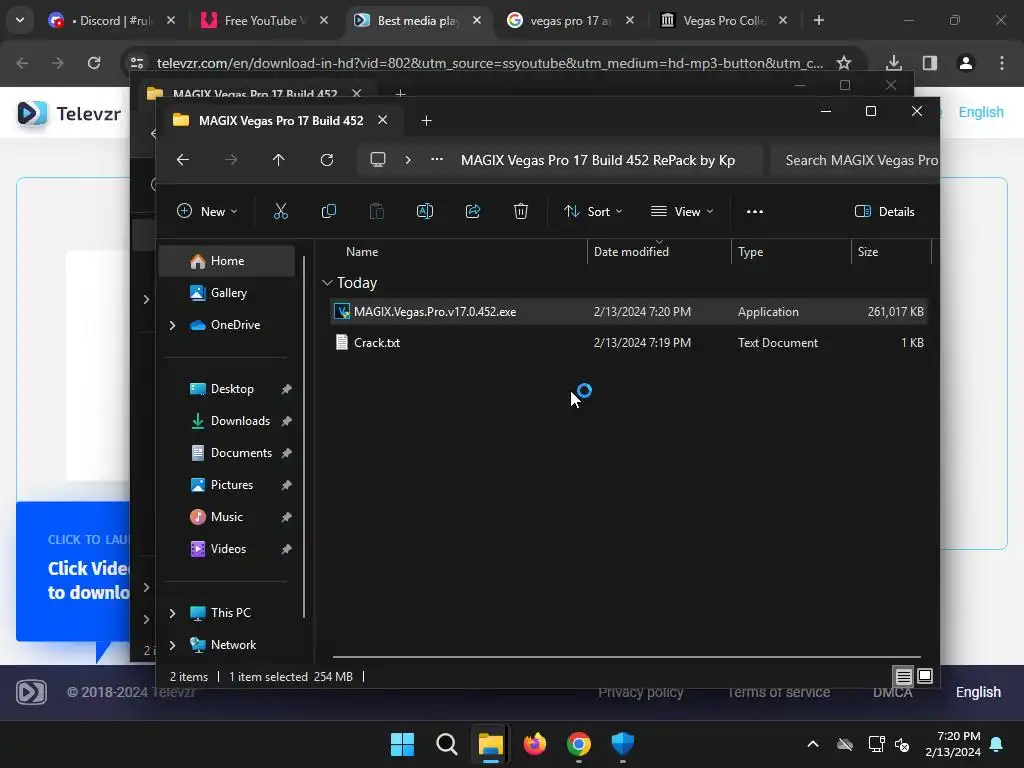Click the Search MAGIX Vegas Pro box
The image size is (1024, 768).
click(x=855, y=160)
